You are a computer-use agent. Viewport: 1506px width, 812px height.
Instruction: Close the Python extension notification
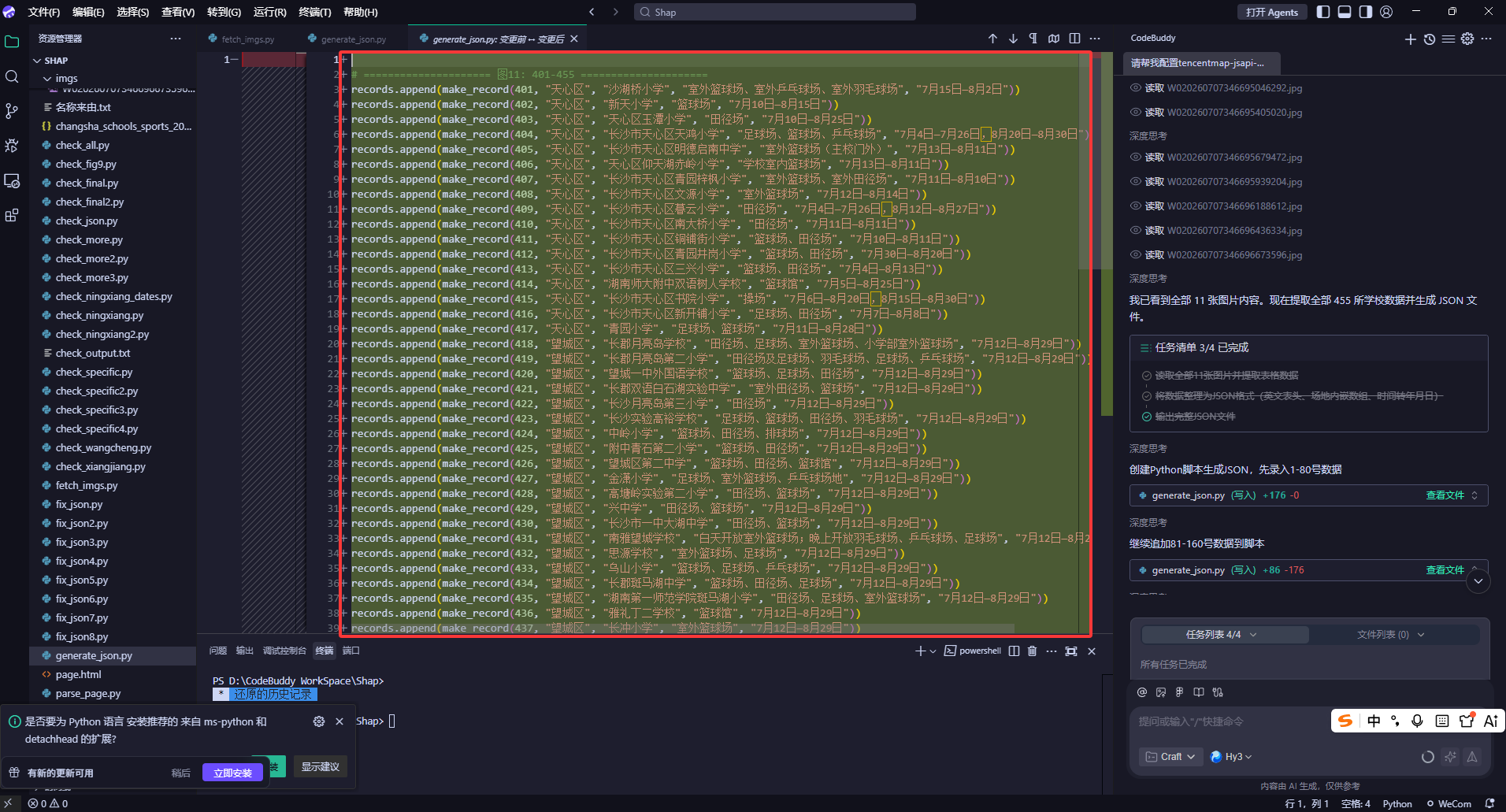click(339, 721)
